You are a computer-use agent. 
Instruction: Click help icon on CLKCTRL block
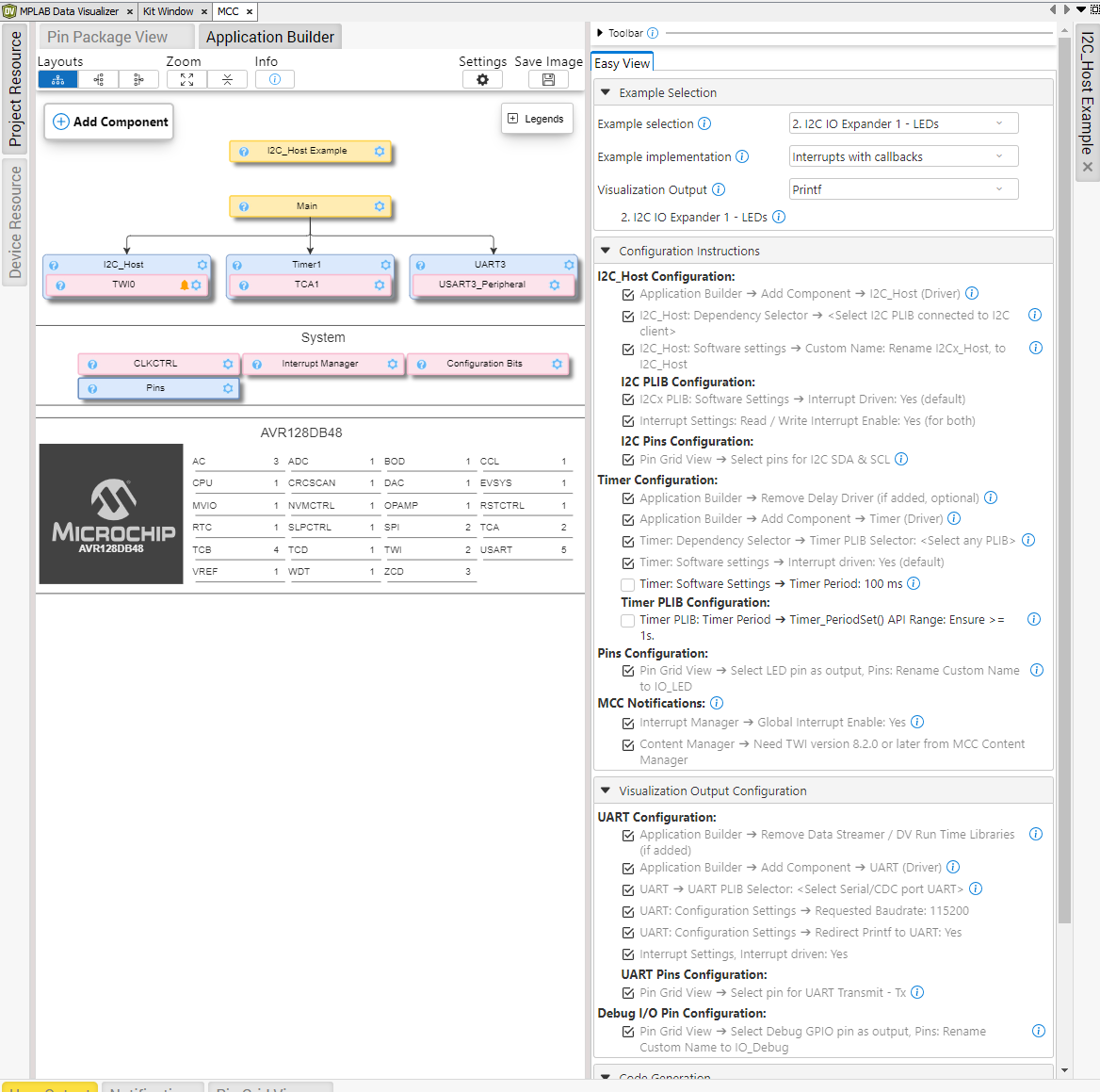coord(92,365)
